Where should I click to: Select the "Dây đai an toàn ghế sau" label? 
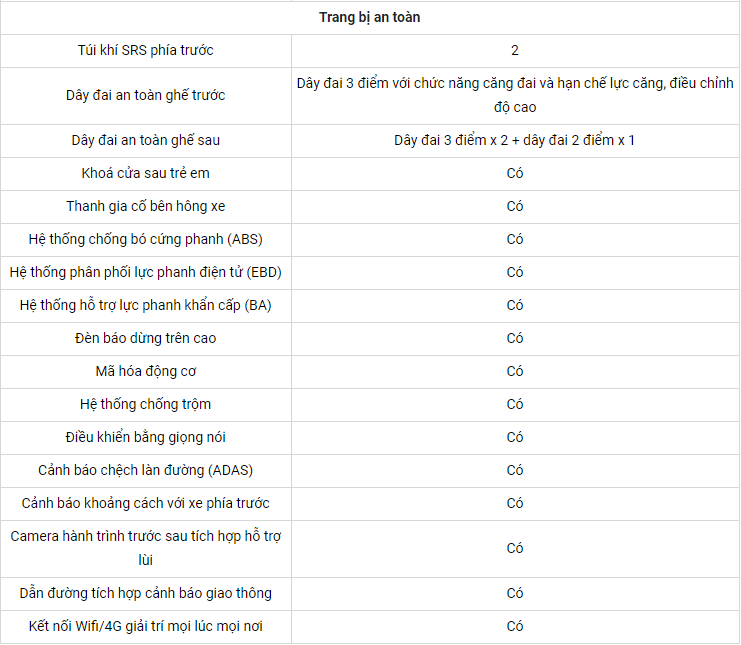pos(146,140)
